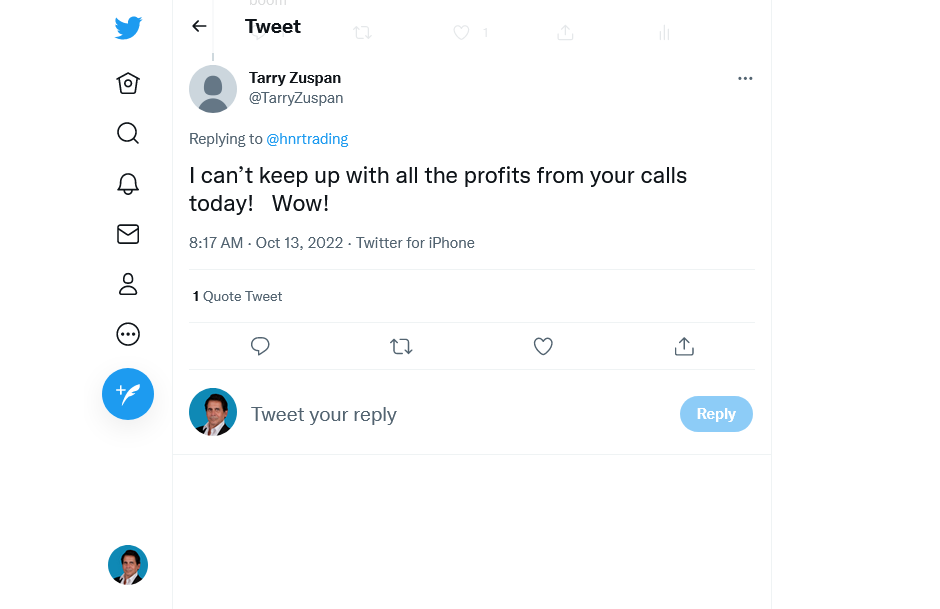
Task: Retweet Tarry Zuspan's tweet
Action: click(401, 346)
